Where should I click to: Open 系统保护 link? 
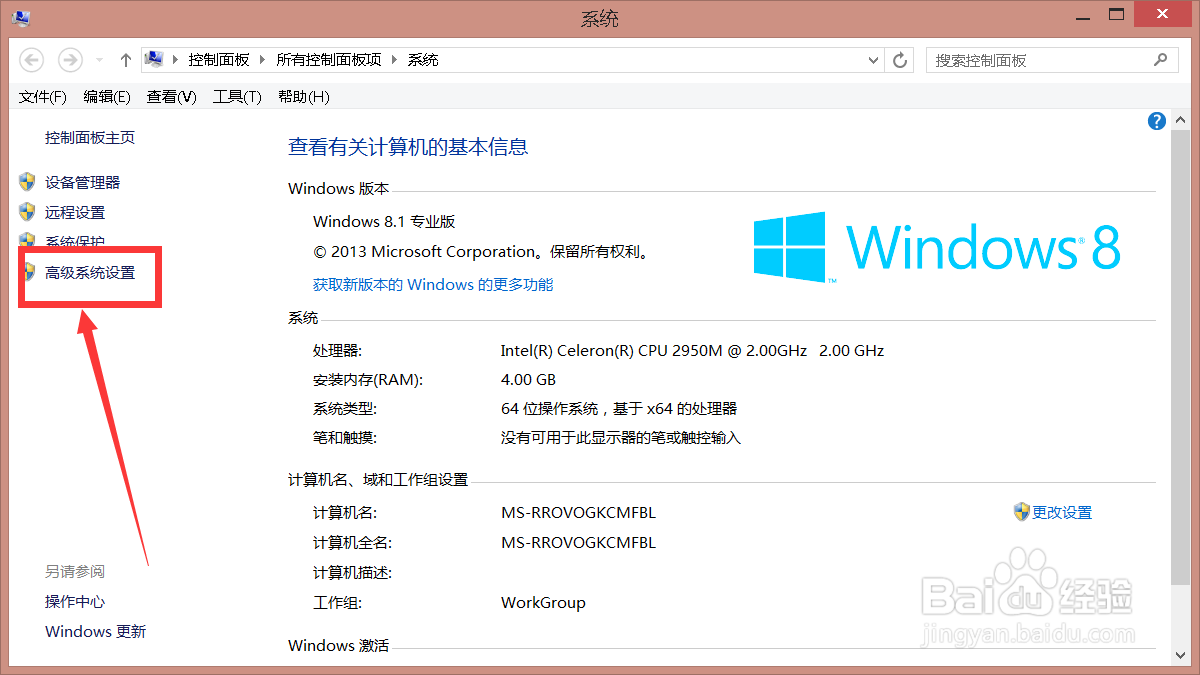[x=75, y=242]
